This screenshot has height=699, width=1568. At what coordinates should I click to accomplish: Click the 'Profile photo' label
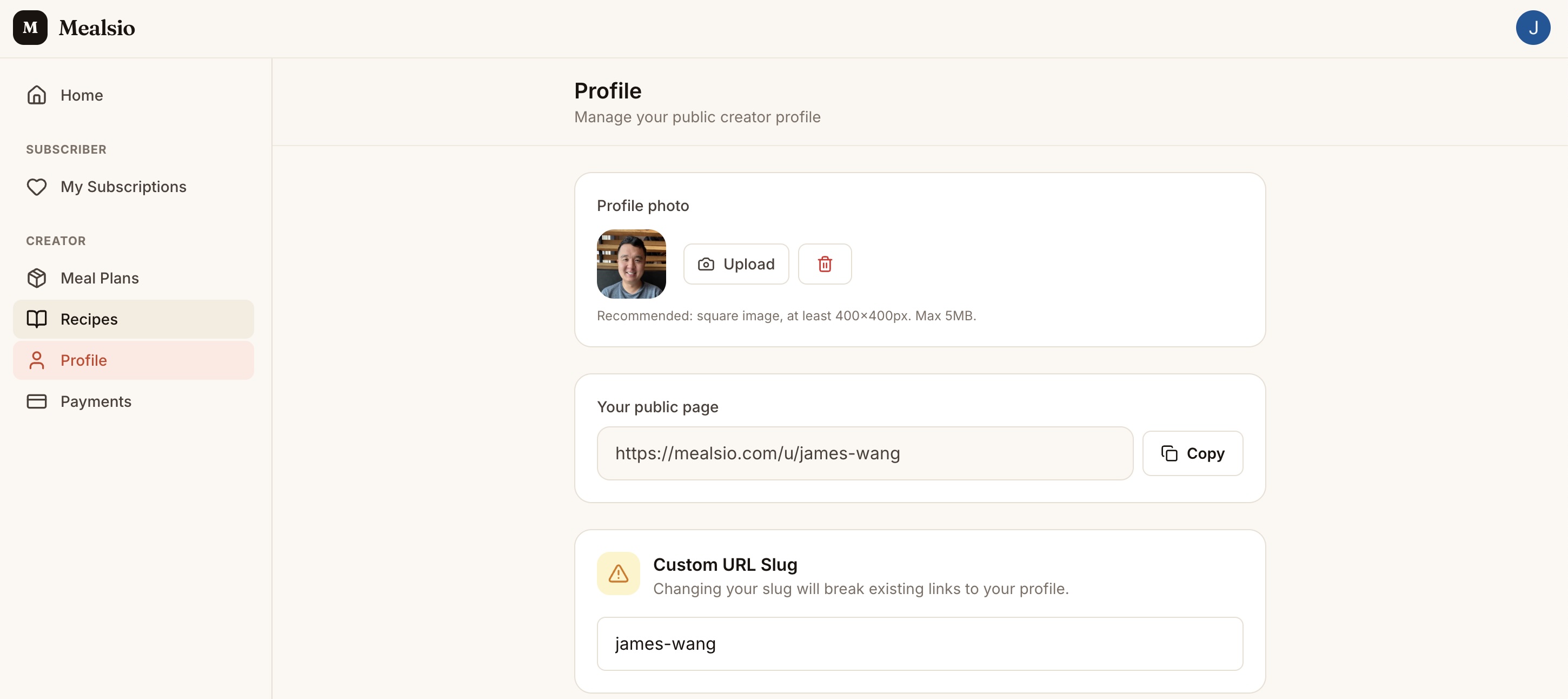point(643,206)
